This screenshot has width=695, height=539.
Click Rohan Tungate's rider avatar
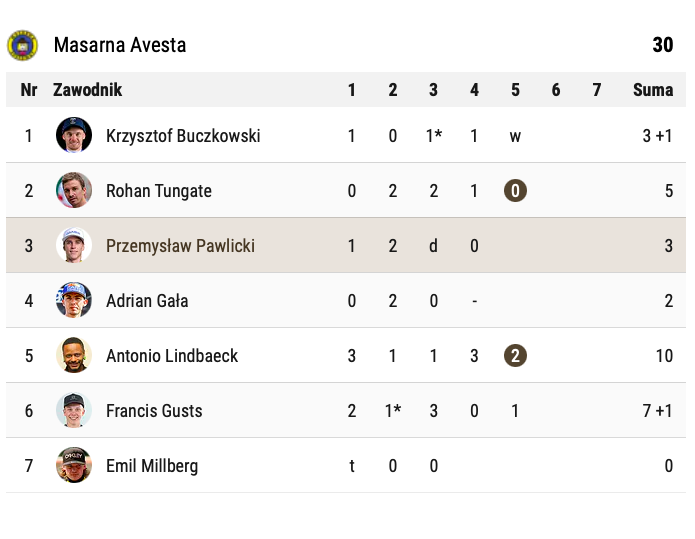(x=74, y=190)
